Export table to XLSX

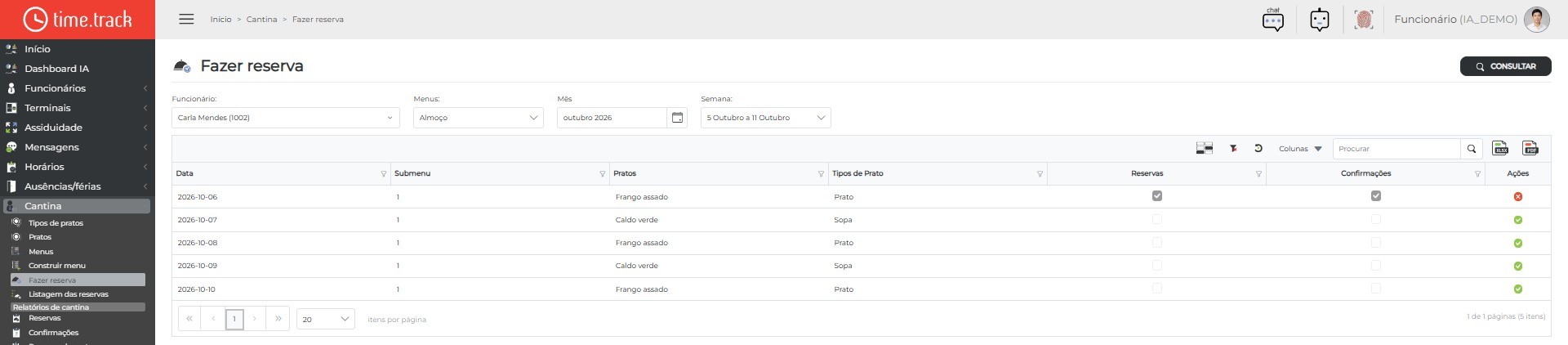tap(1500, 148)
